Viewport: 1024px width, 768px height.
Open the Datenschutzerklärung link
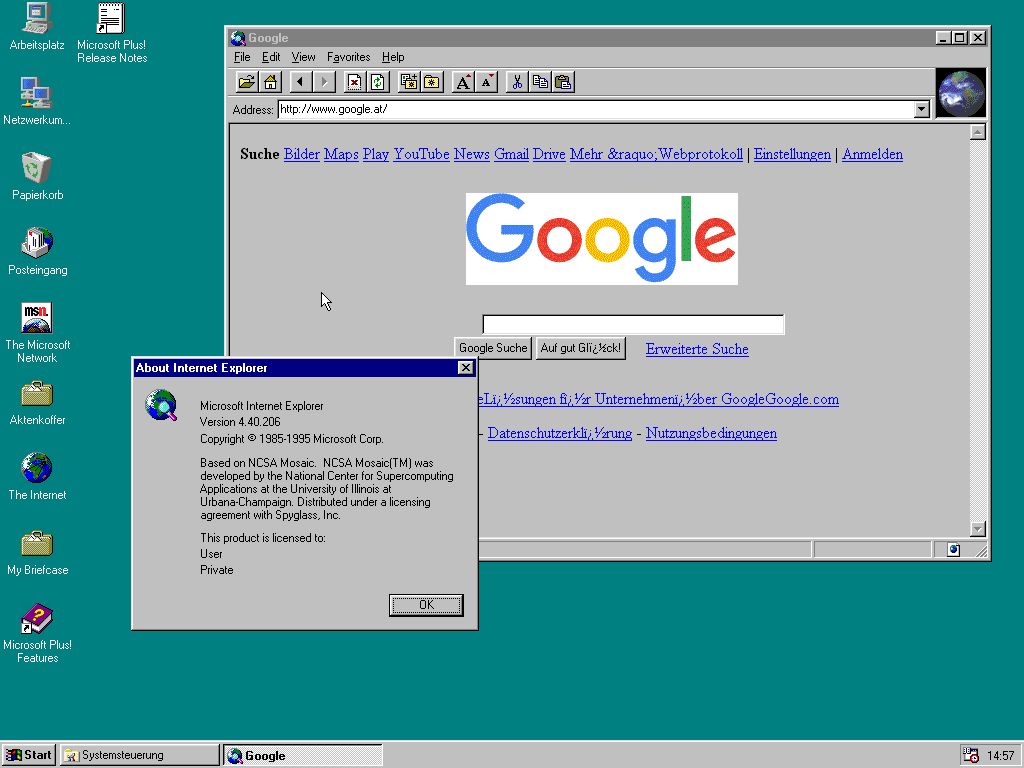pyautogui.click(x=560, y=434)
